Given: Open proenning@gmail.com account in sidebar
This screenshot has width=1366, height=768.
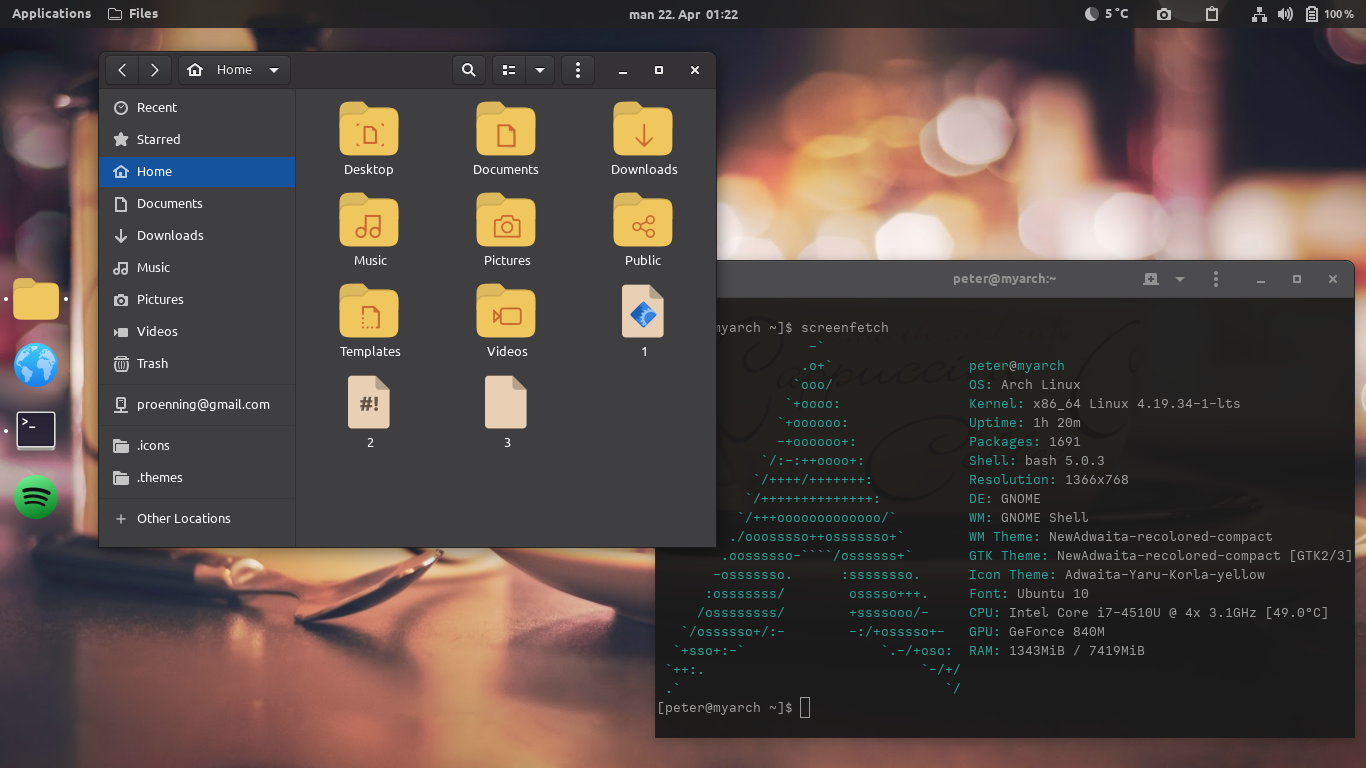Looking at the screenshot, I should (x=197, y=404).
